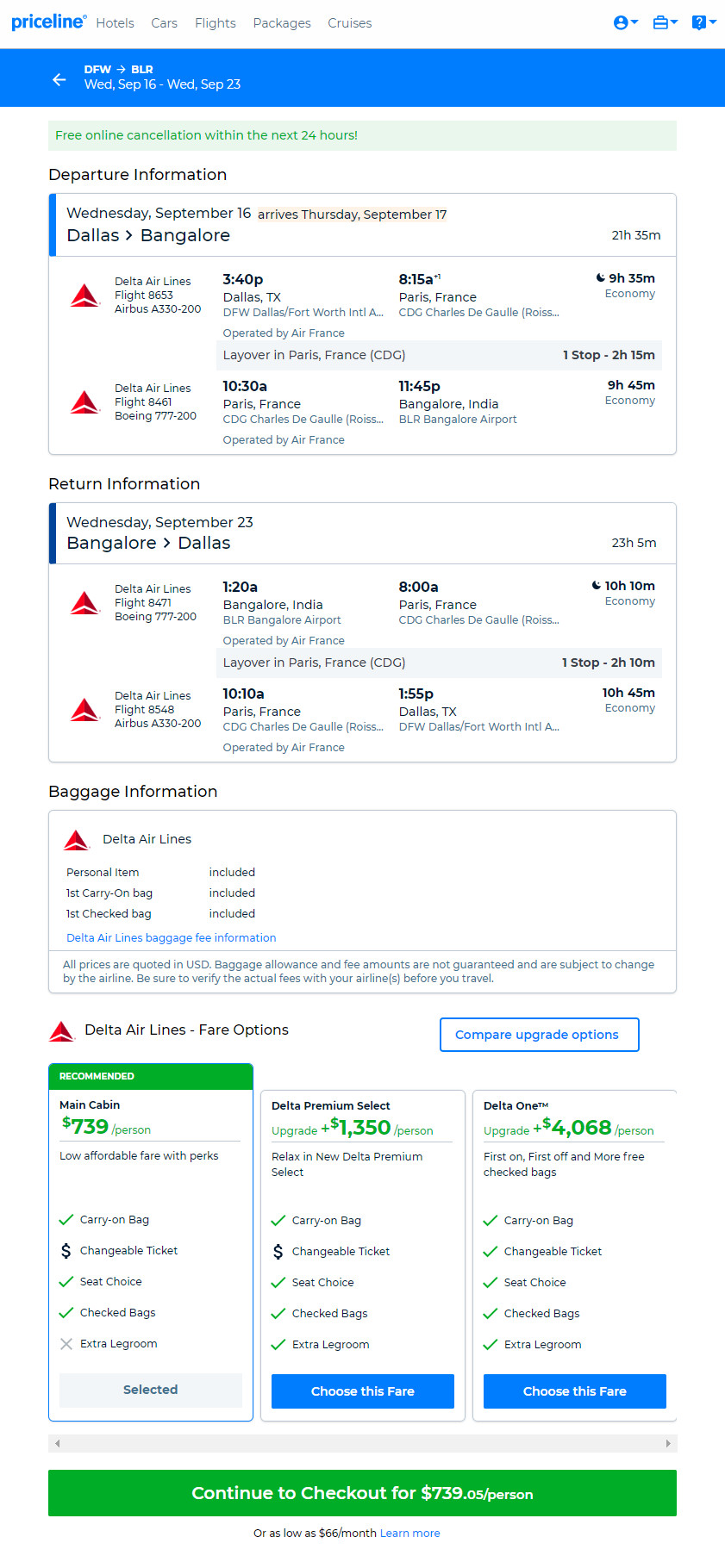Image resolution: width=725 pixels, height=1568 pixels.
Task: Click the Premium Select Changeable Ticket dollar icon
Action: [x=278, y=1251]
